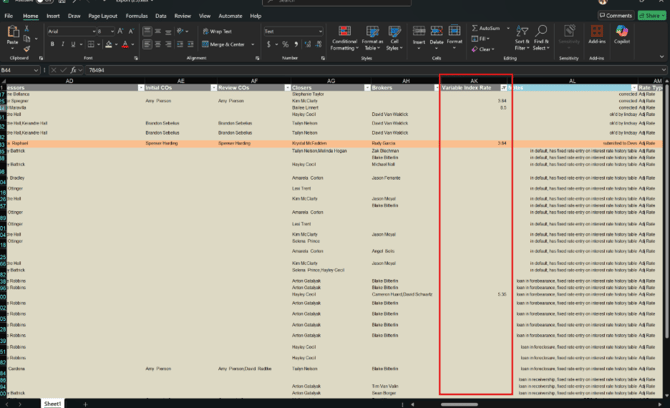Viewport: 670px width, 408px height.
Task: Open Add-ins
Action: 597,35
